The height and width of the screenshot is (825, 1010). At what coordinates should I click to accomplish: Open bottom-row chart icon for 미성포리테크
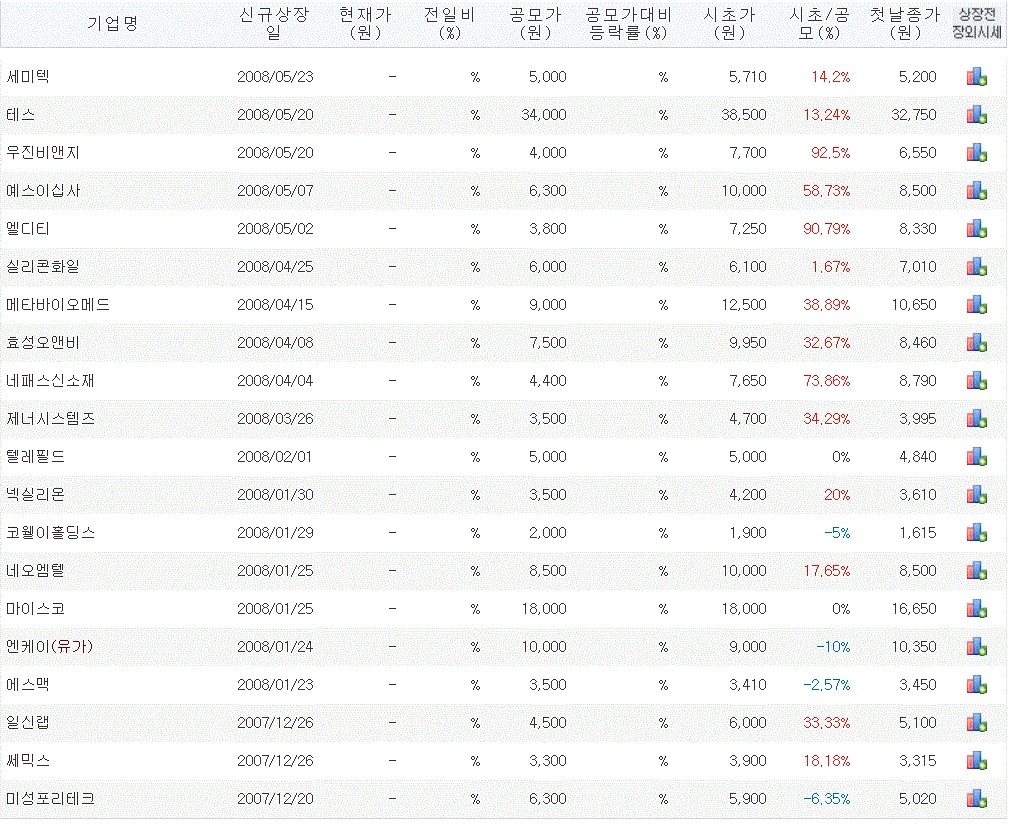point(977,798)
